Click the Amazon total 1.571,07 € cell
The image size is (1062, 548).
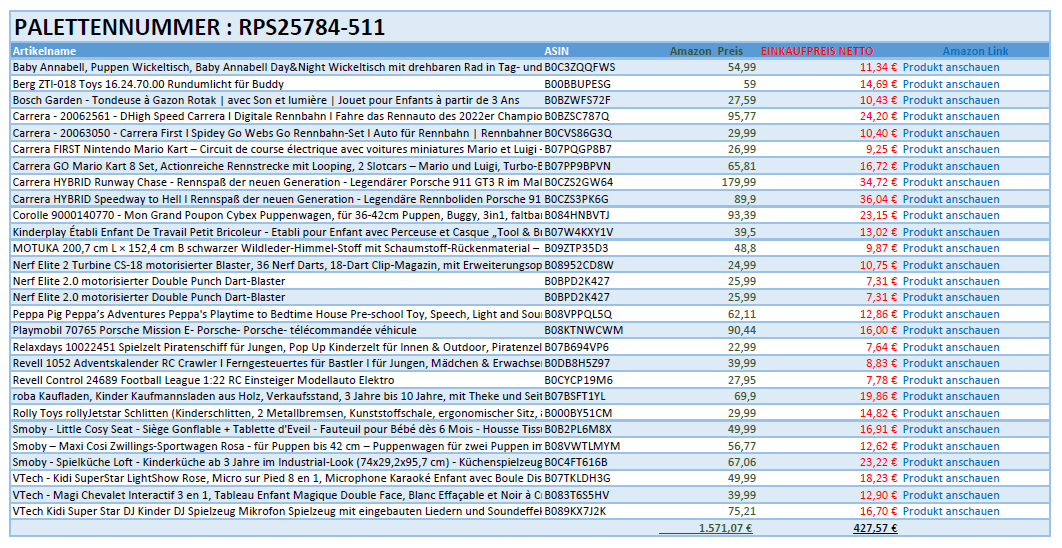tap(725, 528)
